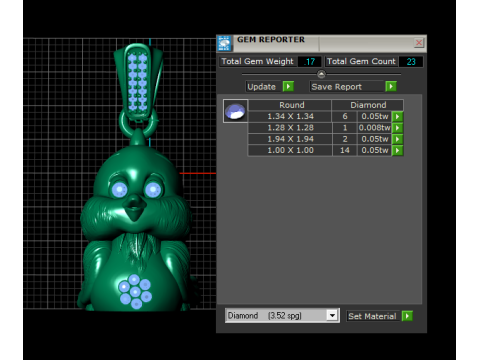Click the green arrow next to Update
The width and height of the screenshot is (480, 360).
(x=288, y=87)
